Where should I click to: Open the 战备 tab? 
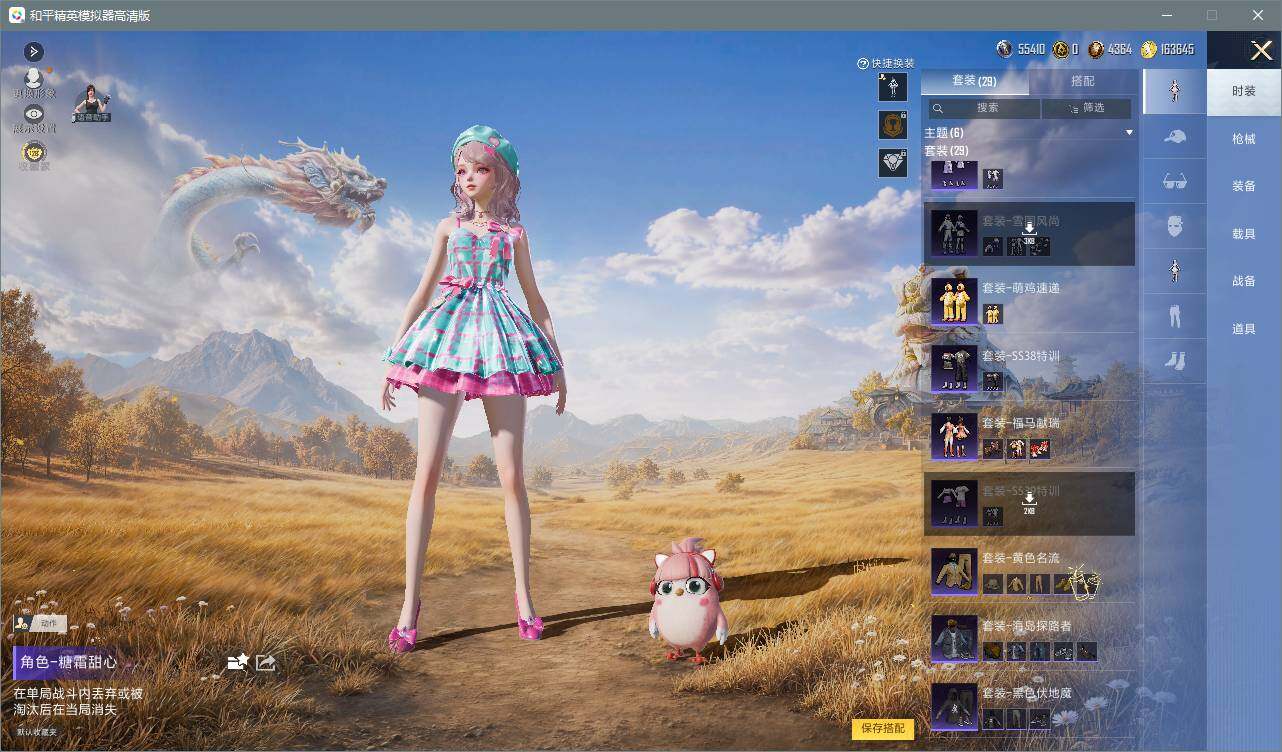(1244, 281)
